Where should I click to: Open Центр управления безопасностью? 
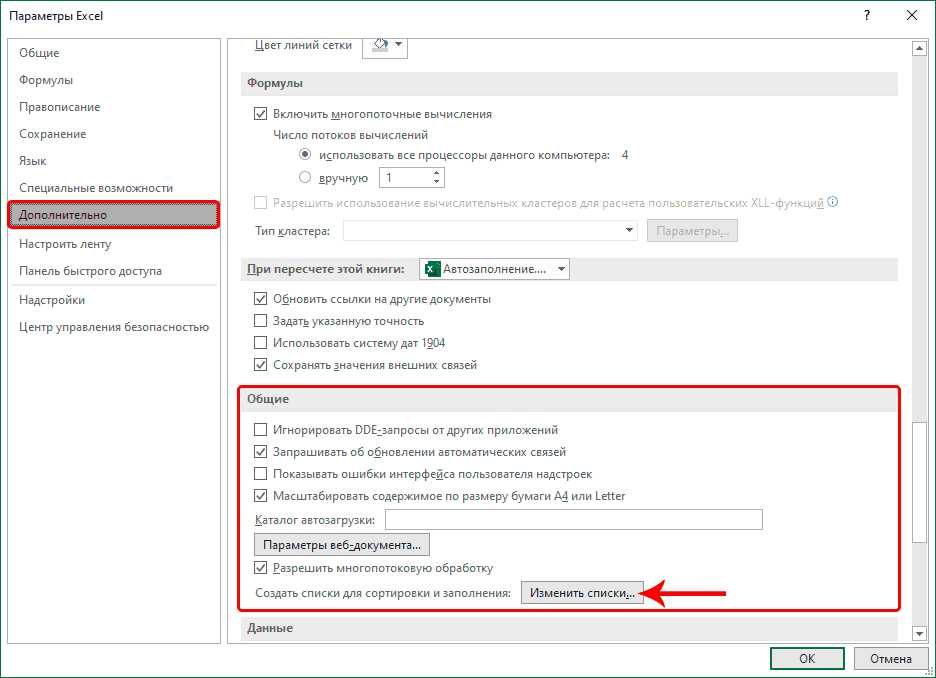click(x=113, y=327)
